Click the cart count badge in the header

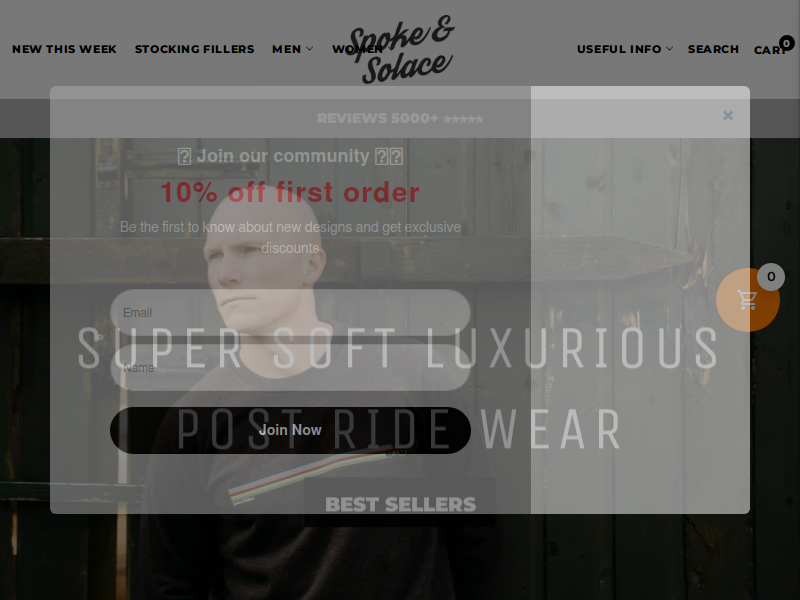(786, 43)
